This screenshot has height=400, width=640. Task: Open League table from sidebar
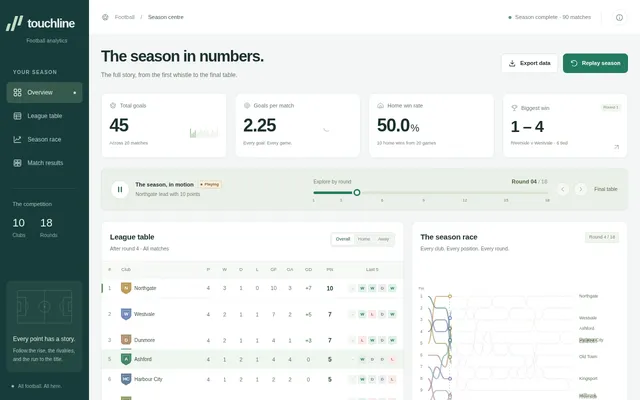[x=44, y=116]
